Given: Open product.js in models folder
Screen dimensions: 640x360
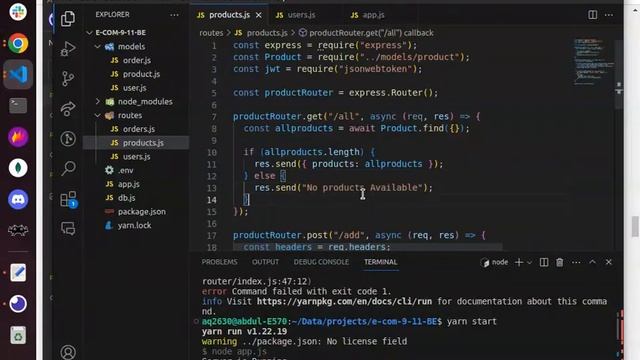Looking at the screenshot, I should tap(141, 74).
